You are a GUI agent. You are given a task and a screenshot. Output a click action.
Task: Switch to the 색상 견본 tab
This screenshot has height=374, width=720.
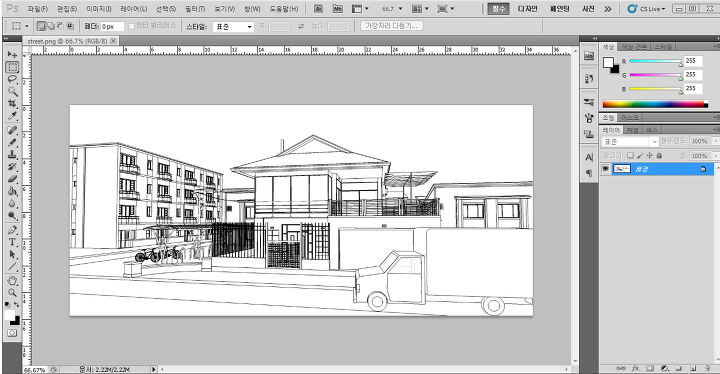click(x=634, y=46)
